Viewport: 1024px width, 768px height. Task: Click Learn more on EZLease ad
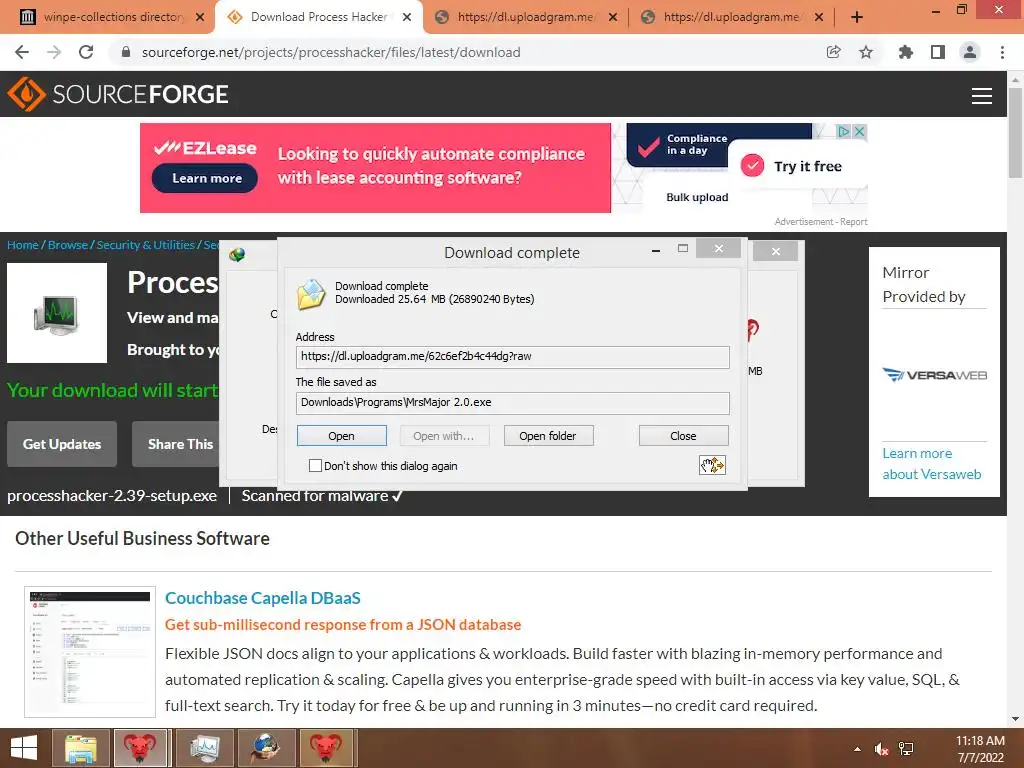(206, 178)
